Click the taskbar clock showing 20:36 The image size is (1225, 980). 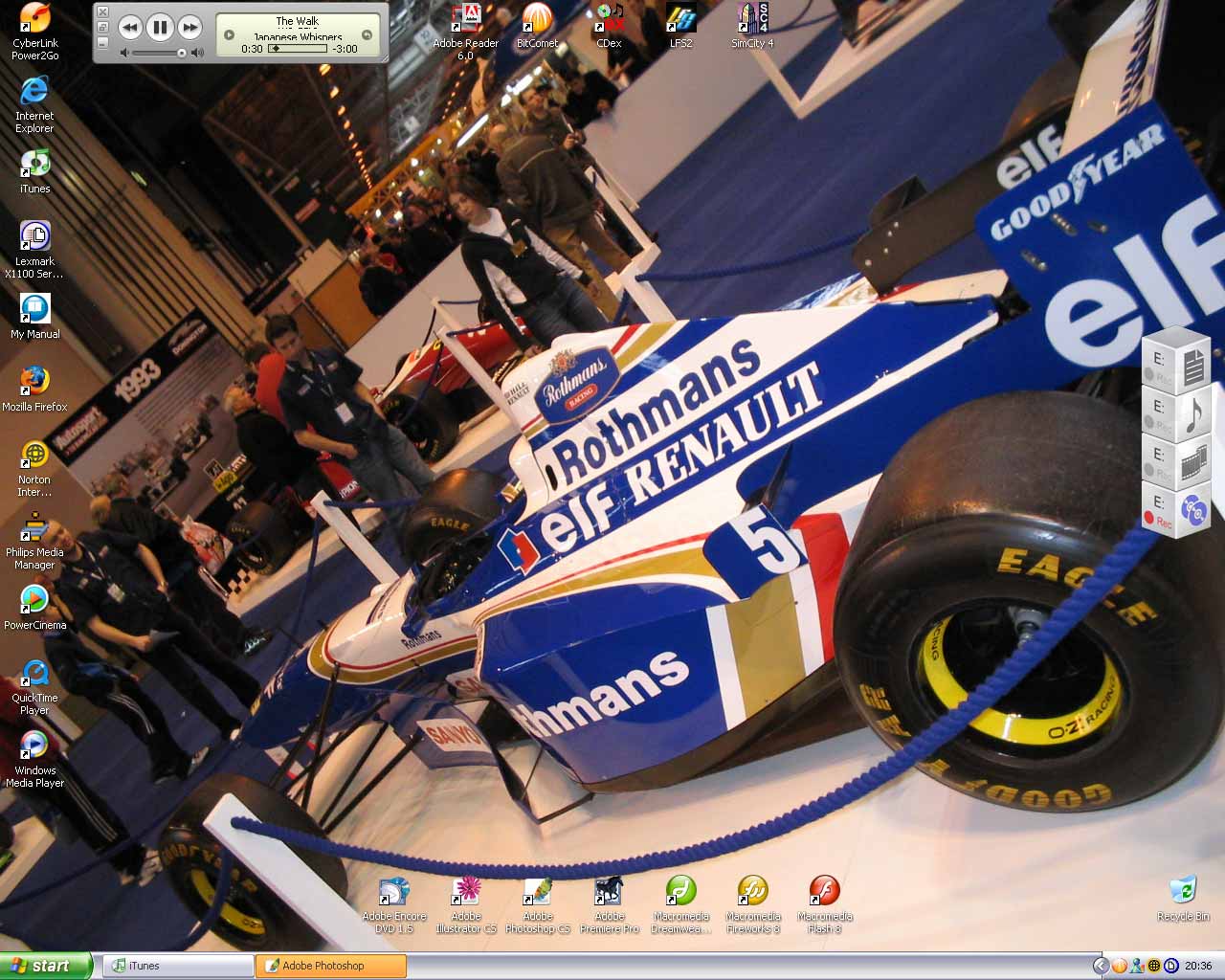pos(1198,966)
